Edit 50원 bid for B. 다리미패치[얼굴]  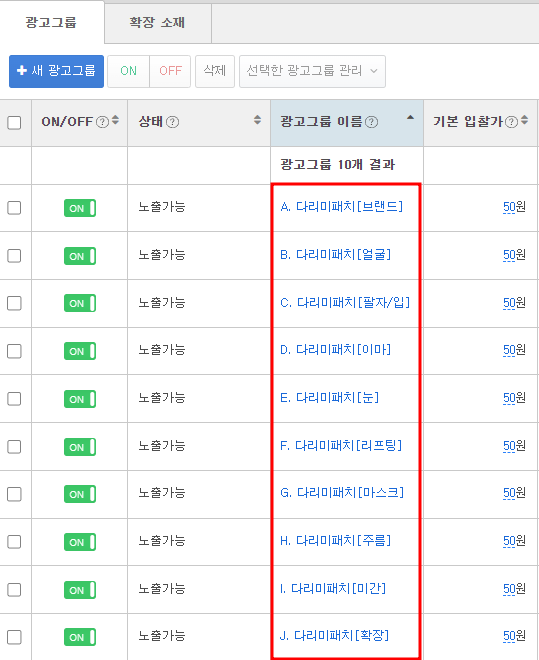point(514,255)
